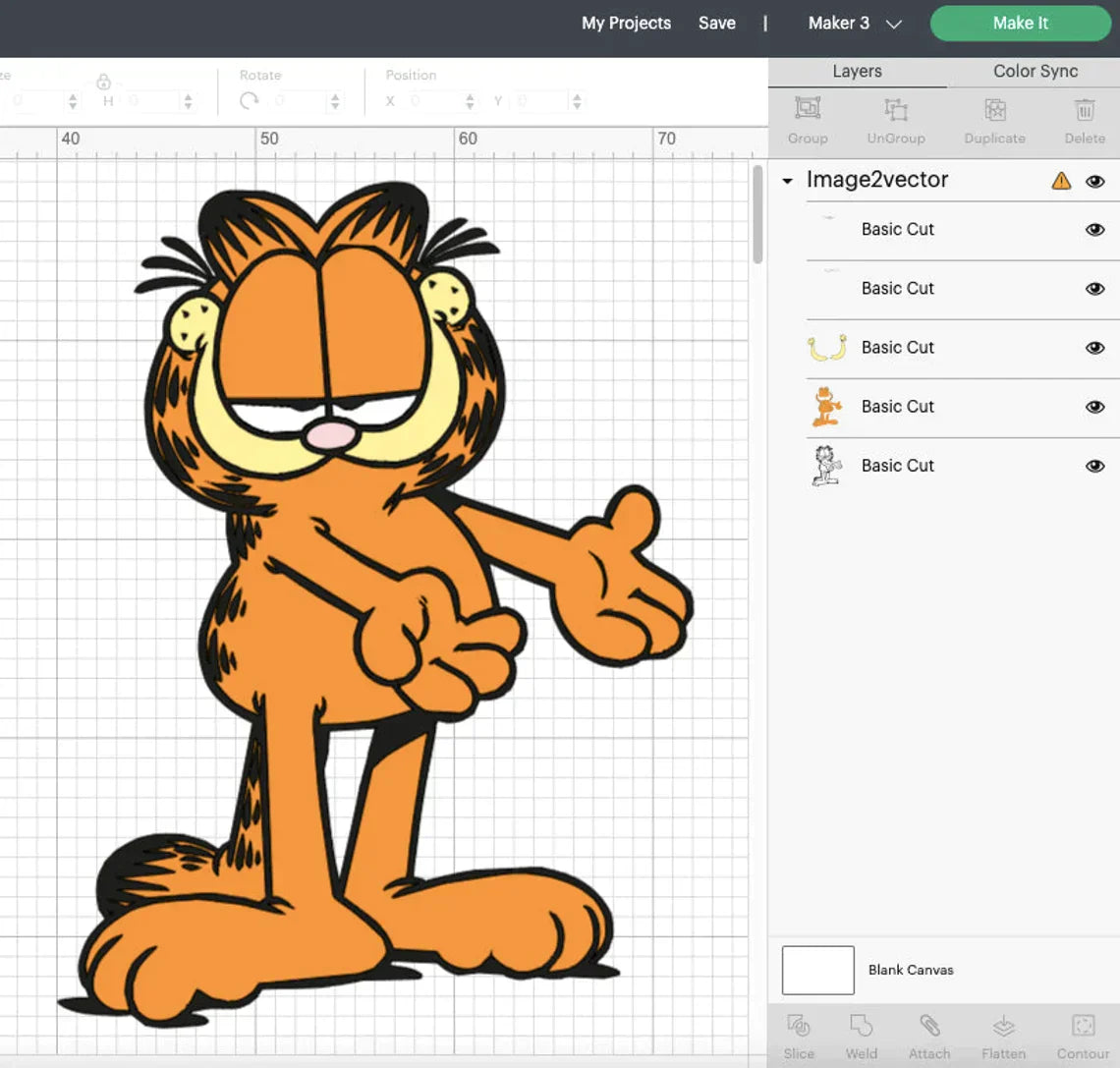Click the width stepper arrows
Screen dimensions: 1120x1068
pyautogui.click(x=73, y=101)
